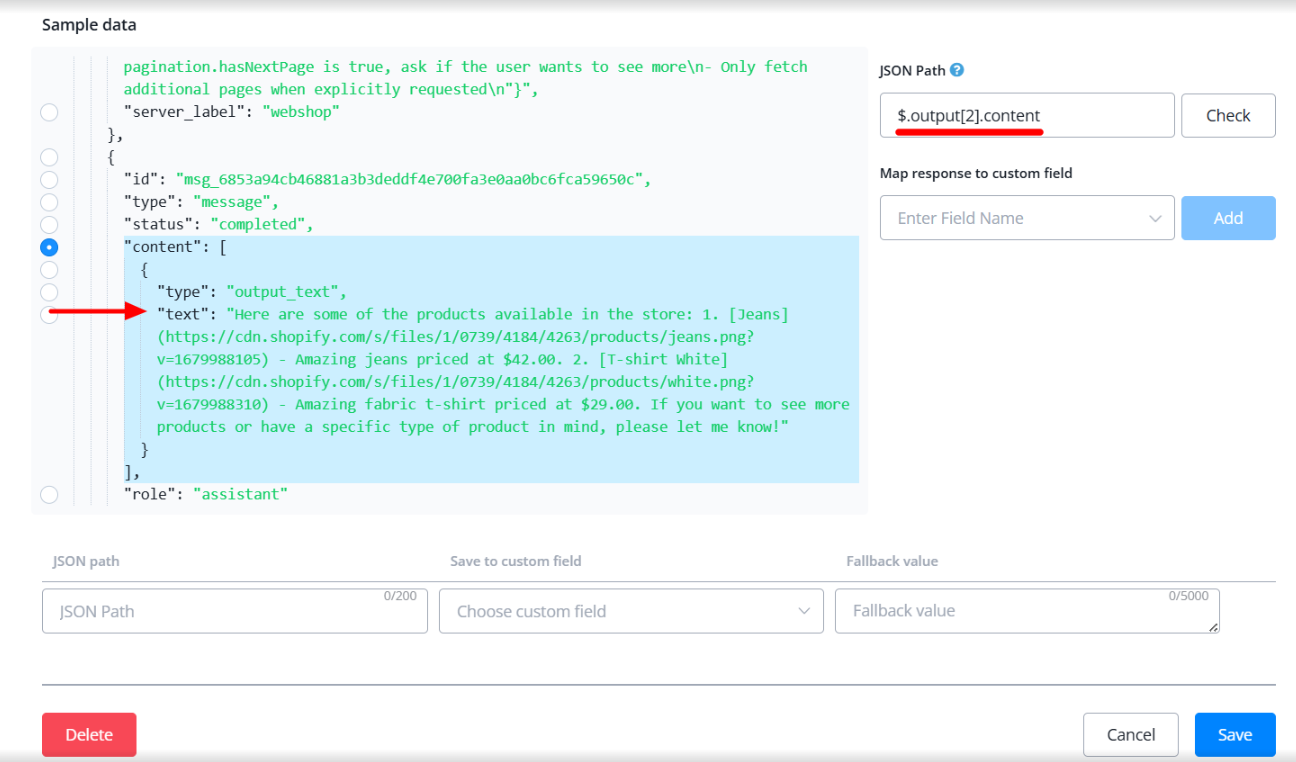Select the radio button beside "status": "completed"
1296x762 pixels.
click(x=49, y=225)
